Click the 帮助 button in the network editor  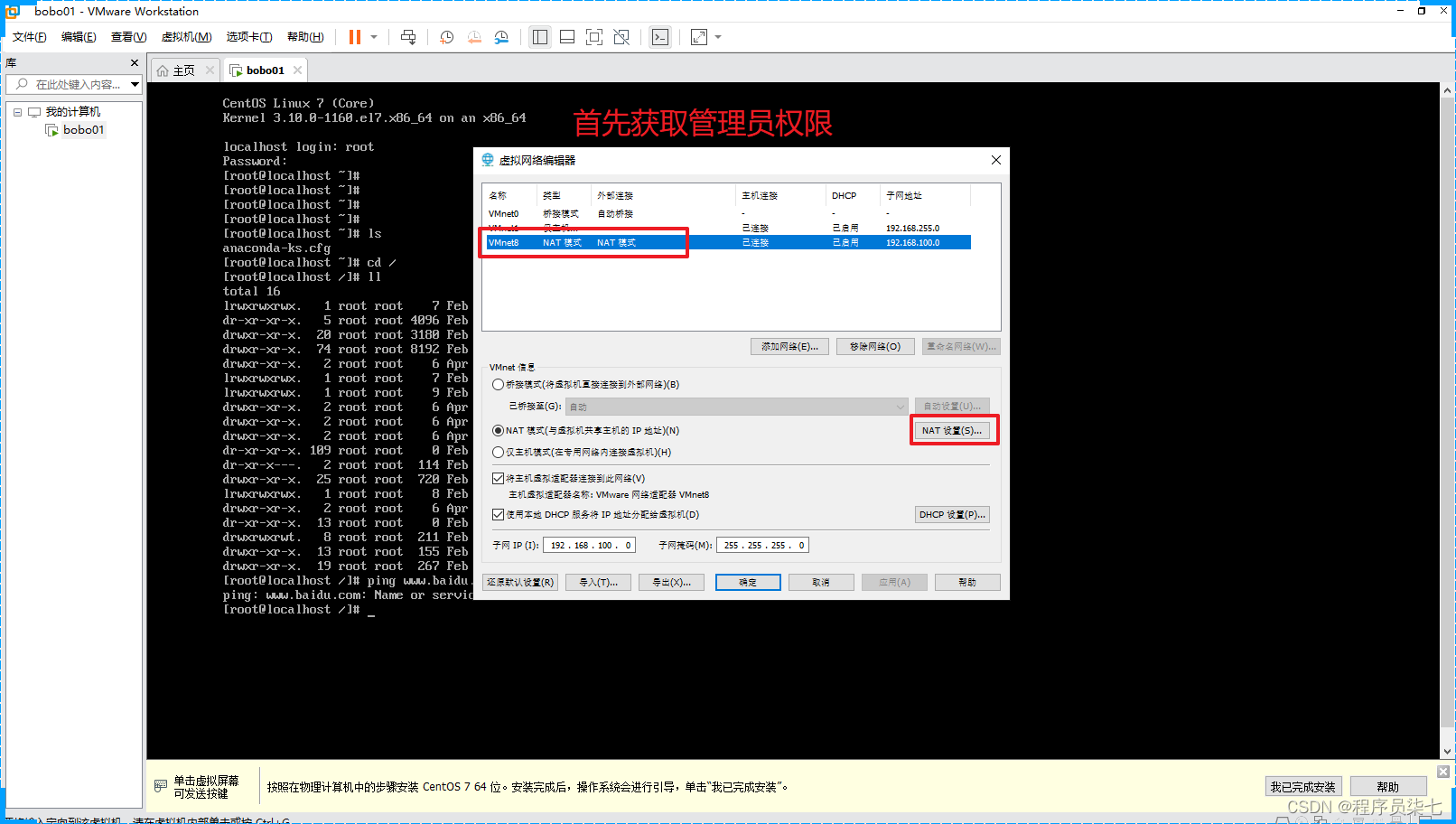tap(967, 583)
